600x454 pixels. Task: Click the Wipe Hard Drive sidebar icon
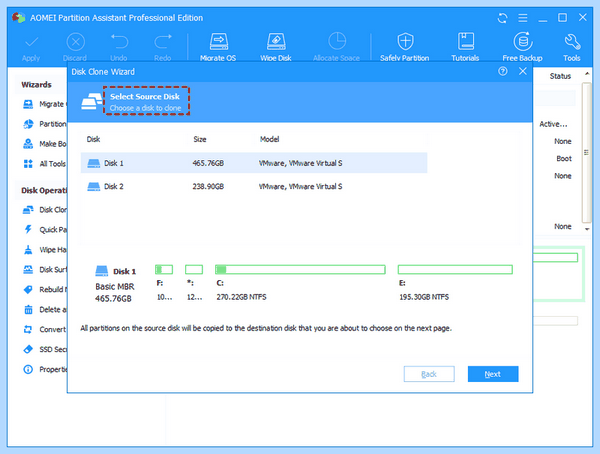click(28, 250)
